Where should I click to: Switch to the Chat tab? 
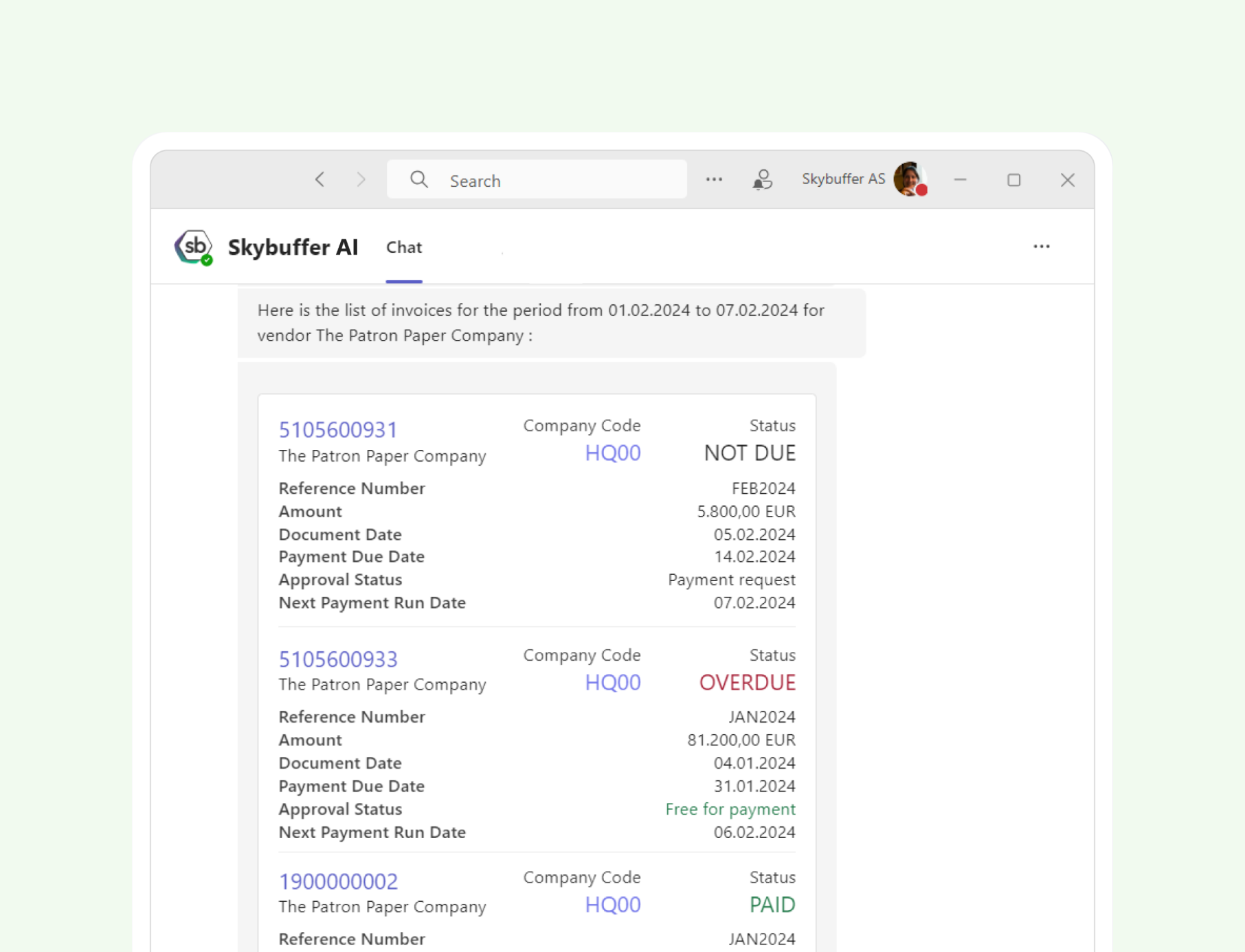click(404, 247)
